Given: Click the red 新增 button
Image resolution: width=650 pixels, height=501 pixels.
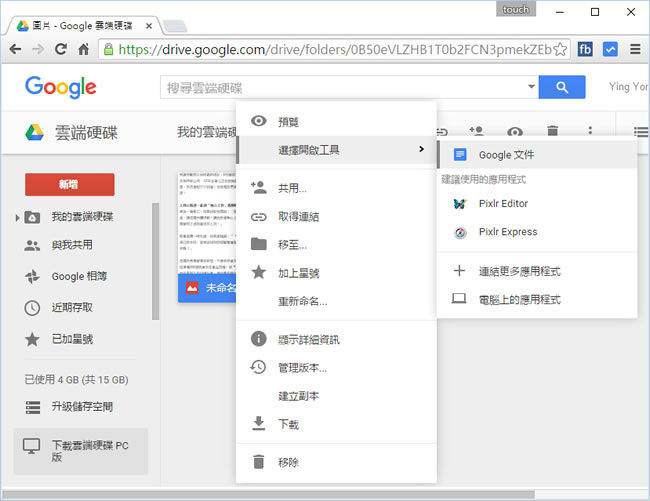Looking at the screenshot, I should coord(70,184).
